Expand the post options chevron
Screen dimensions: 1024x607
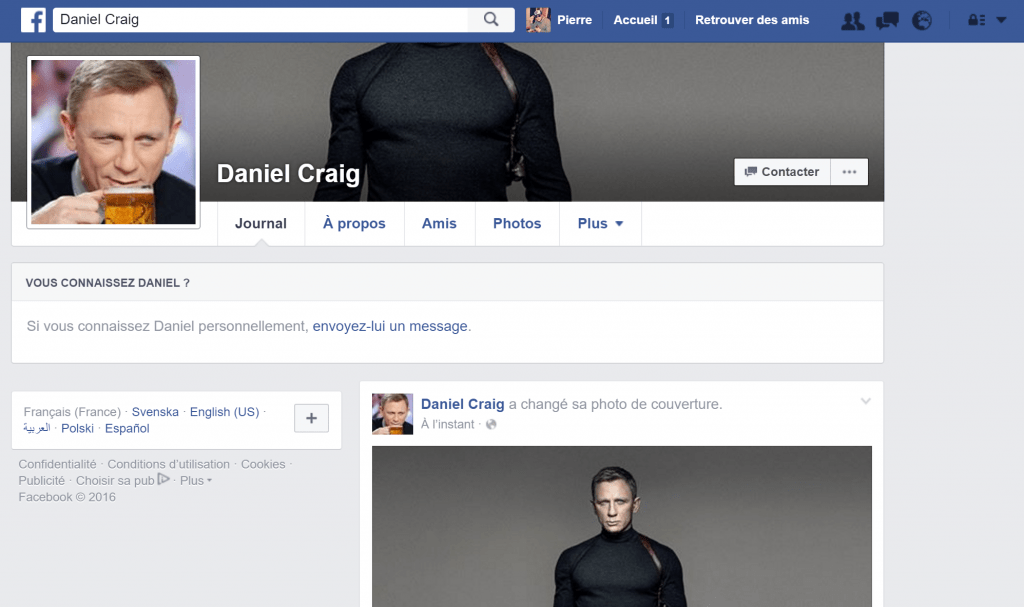tap(865, 401)
